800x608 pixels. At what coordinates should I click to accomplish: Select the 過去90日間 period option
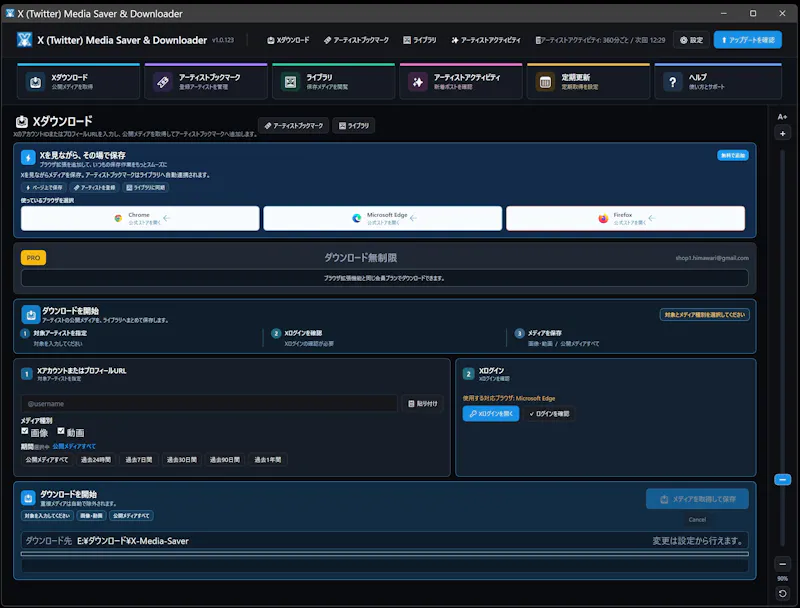tap(224, 460)
